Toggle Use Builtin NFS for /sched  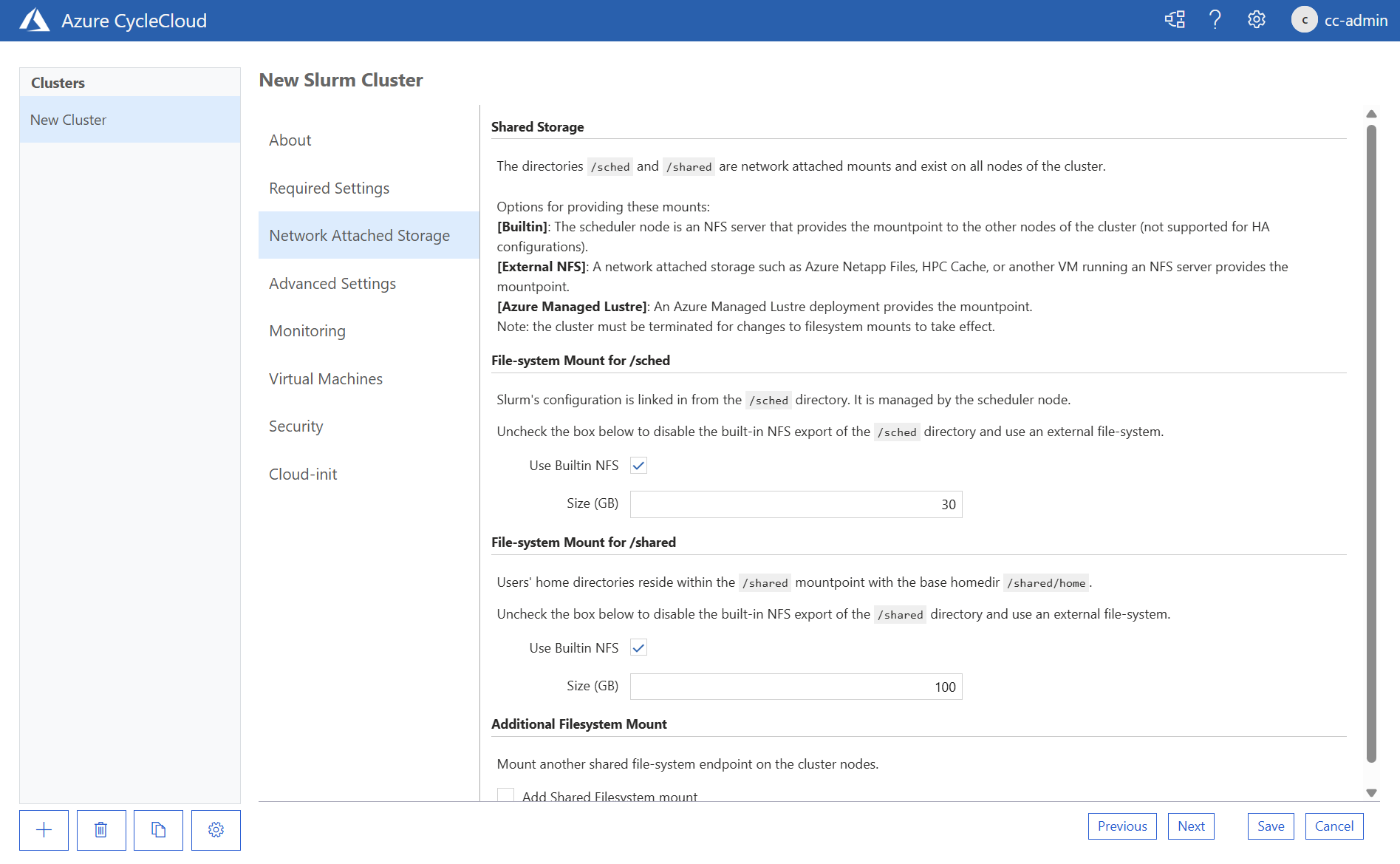click(639, 466)
